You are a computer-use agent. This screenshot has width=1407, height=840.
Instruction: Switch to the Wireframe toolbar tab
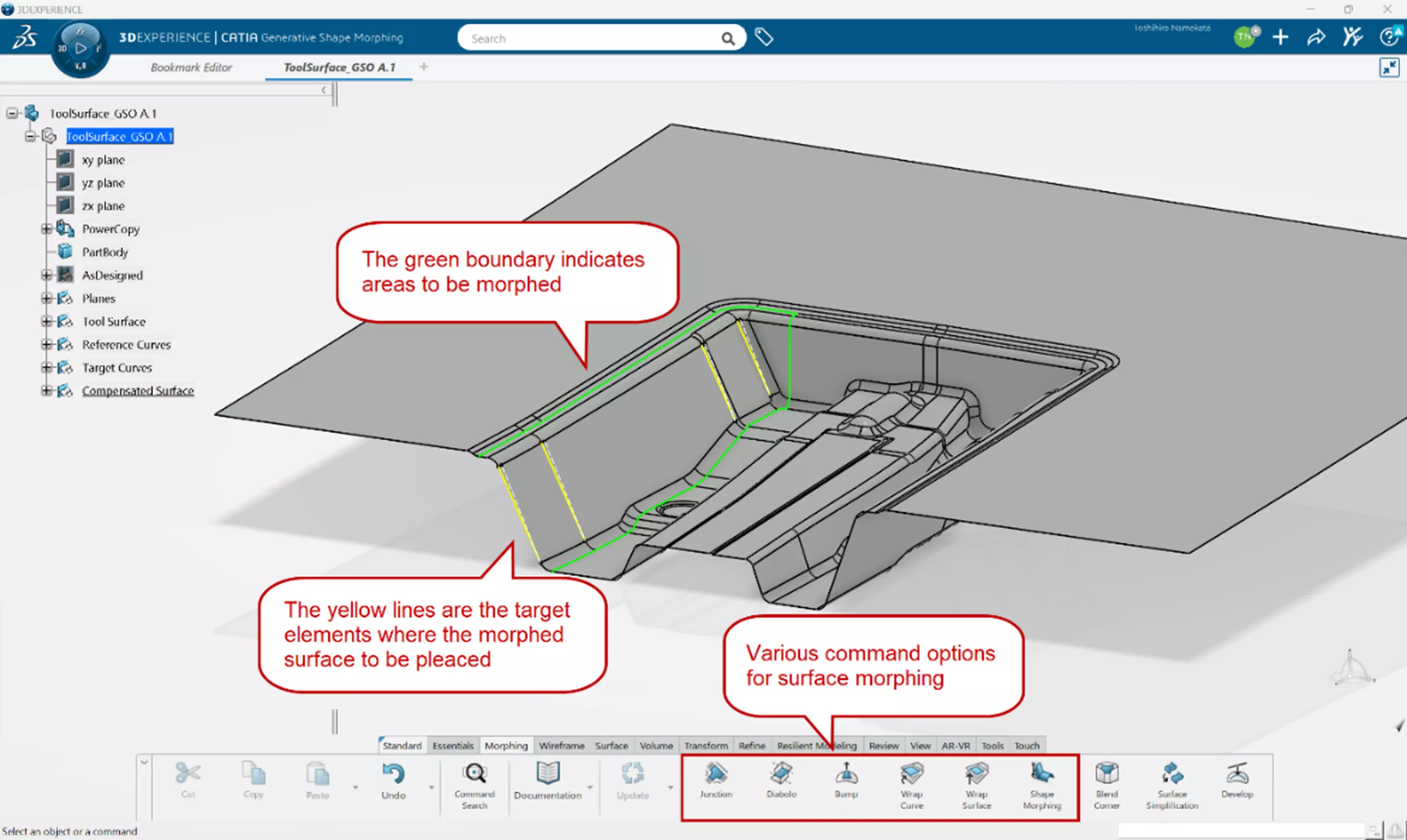561,746
